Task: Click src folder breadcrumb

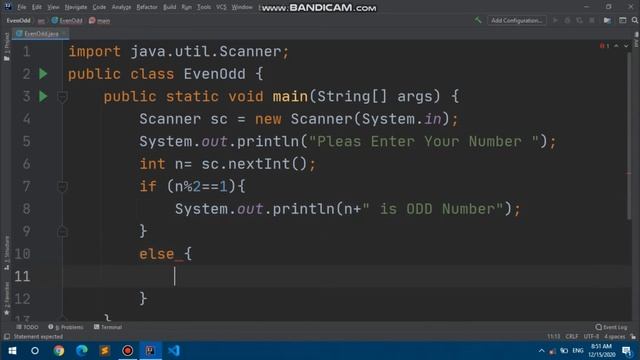Action: [x=41, y=20]
